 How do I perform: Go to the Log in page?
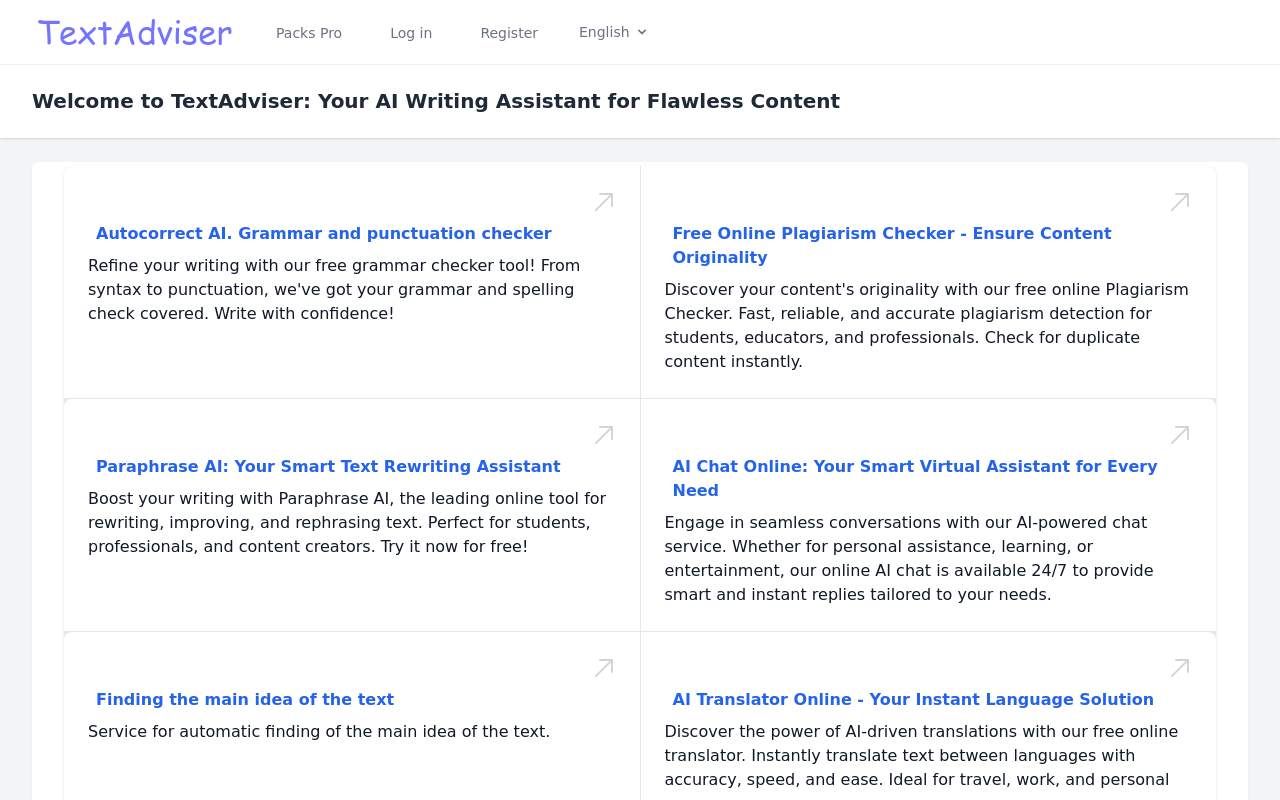(411, 33)
